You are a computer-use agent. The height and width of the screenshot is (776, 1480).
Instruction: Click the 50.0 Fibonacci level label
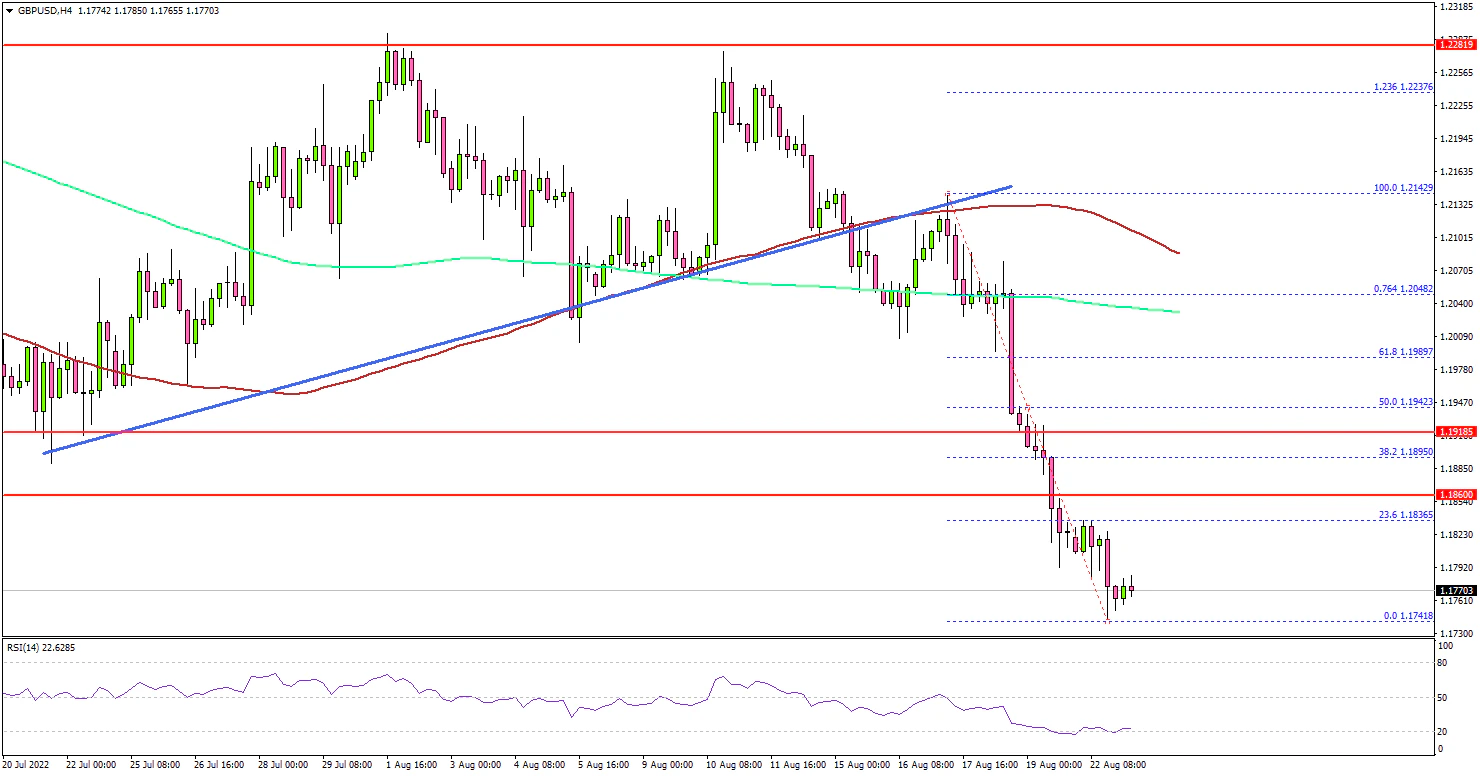[1406, 402]
